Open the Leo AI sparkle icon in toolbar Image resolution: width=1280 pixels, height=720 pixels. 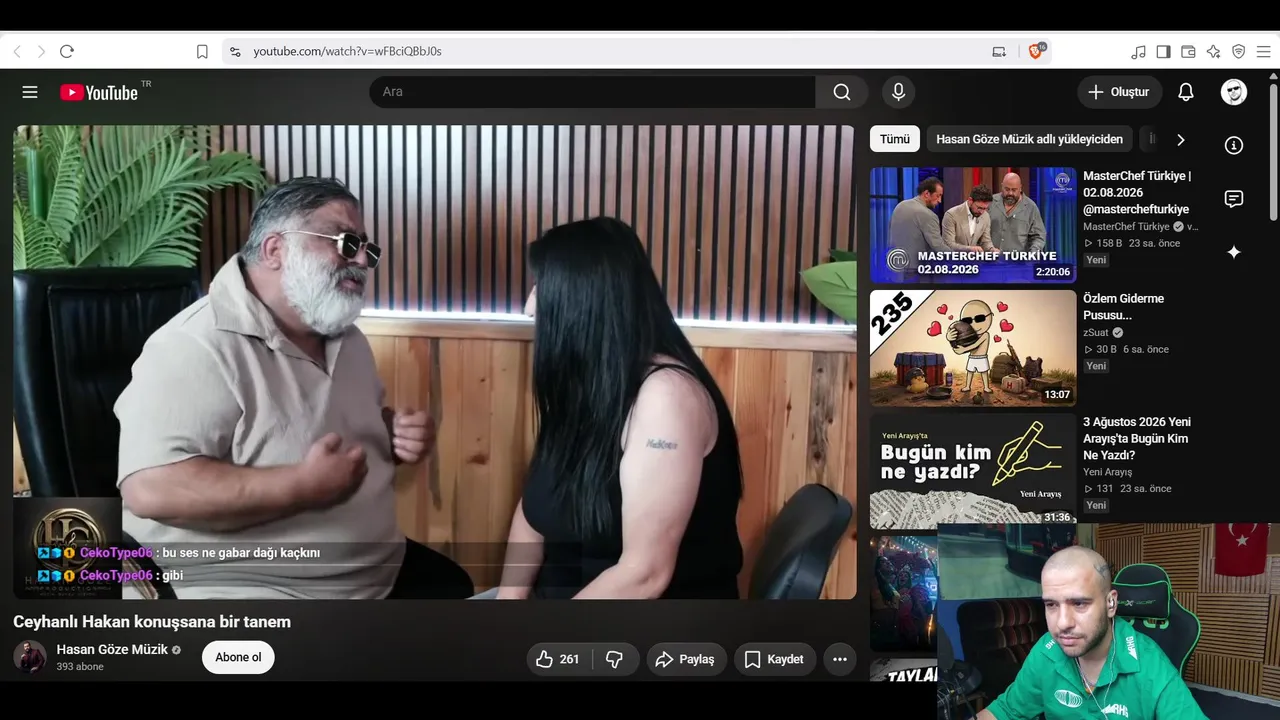point(1213,51)
